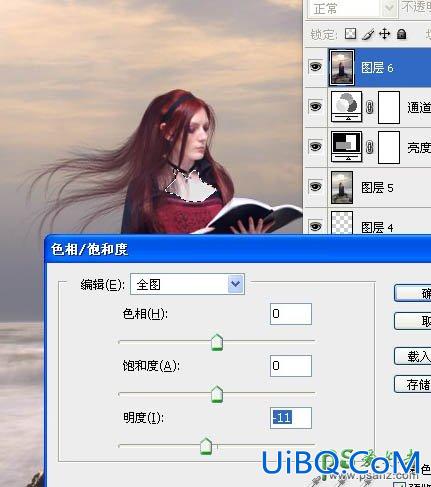Click the 色相(H) value field

coord(291,314)
